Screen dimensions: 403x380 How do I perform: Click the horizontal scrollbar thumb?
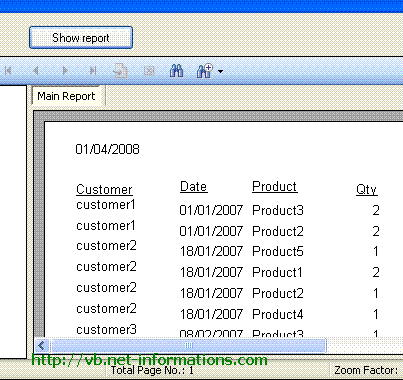[x=188, y=345]
